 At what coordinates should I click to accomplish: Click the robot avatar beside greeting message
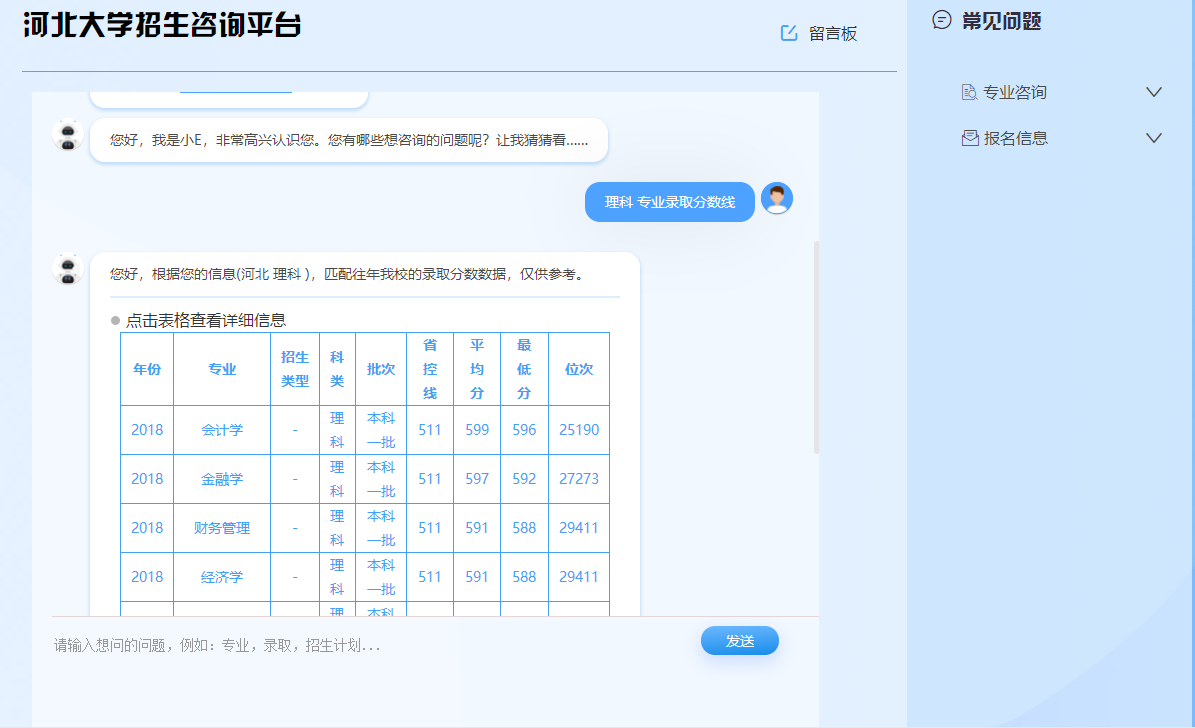pyautogui.click(x=68, y=136)
